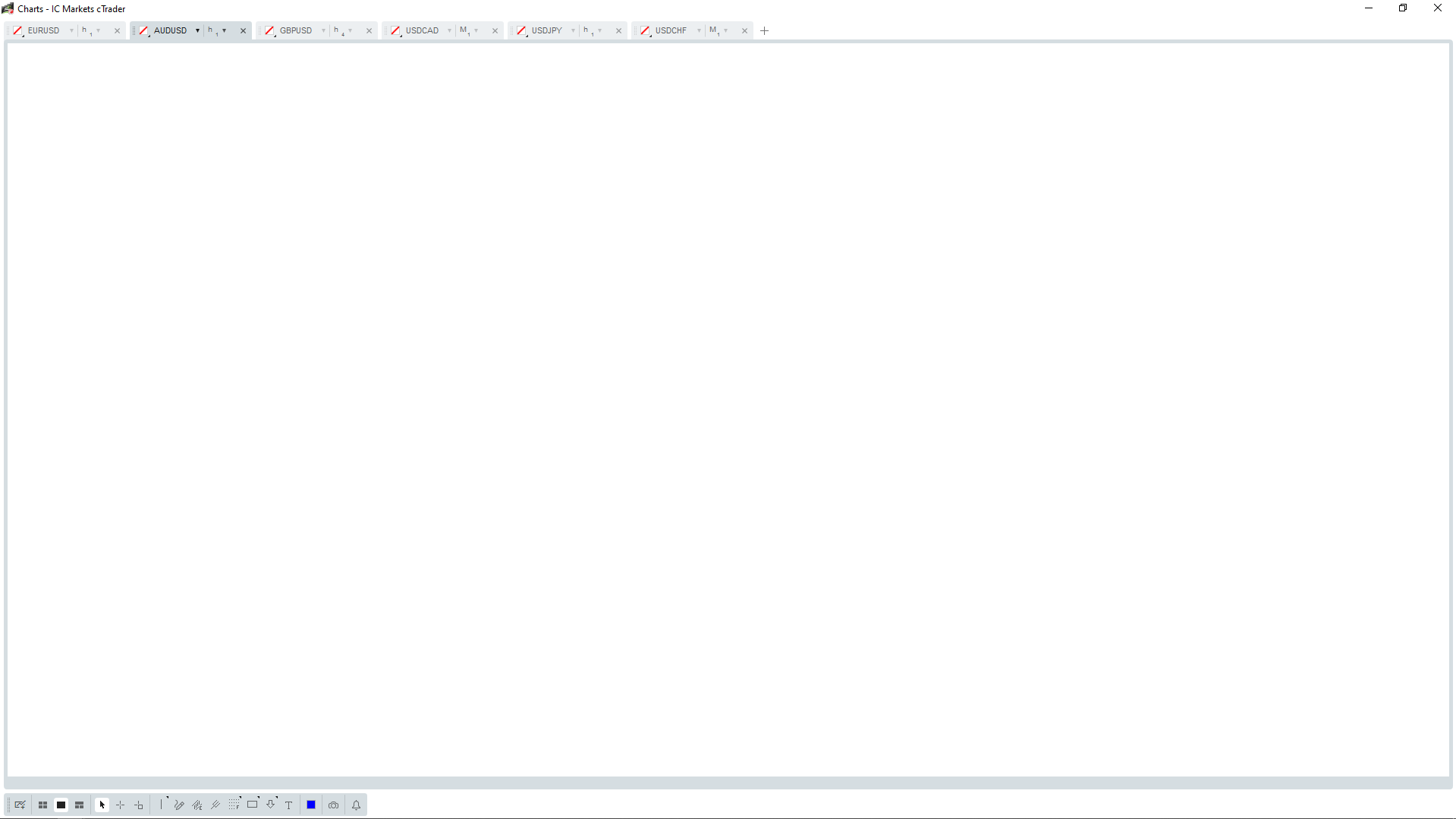Open the EURUSD symbol dropdown
This screenshot has height=819, width=1456.
pyautogui.click(x=71, y=31)
